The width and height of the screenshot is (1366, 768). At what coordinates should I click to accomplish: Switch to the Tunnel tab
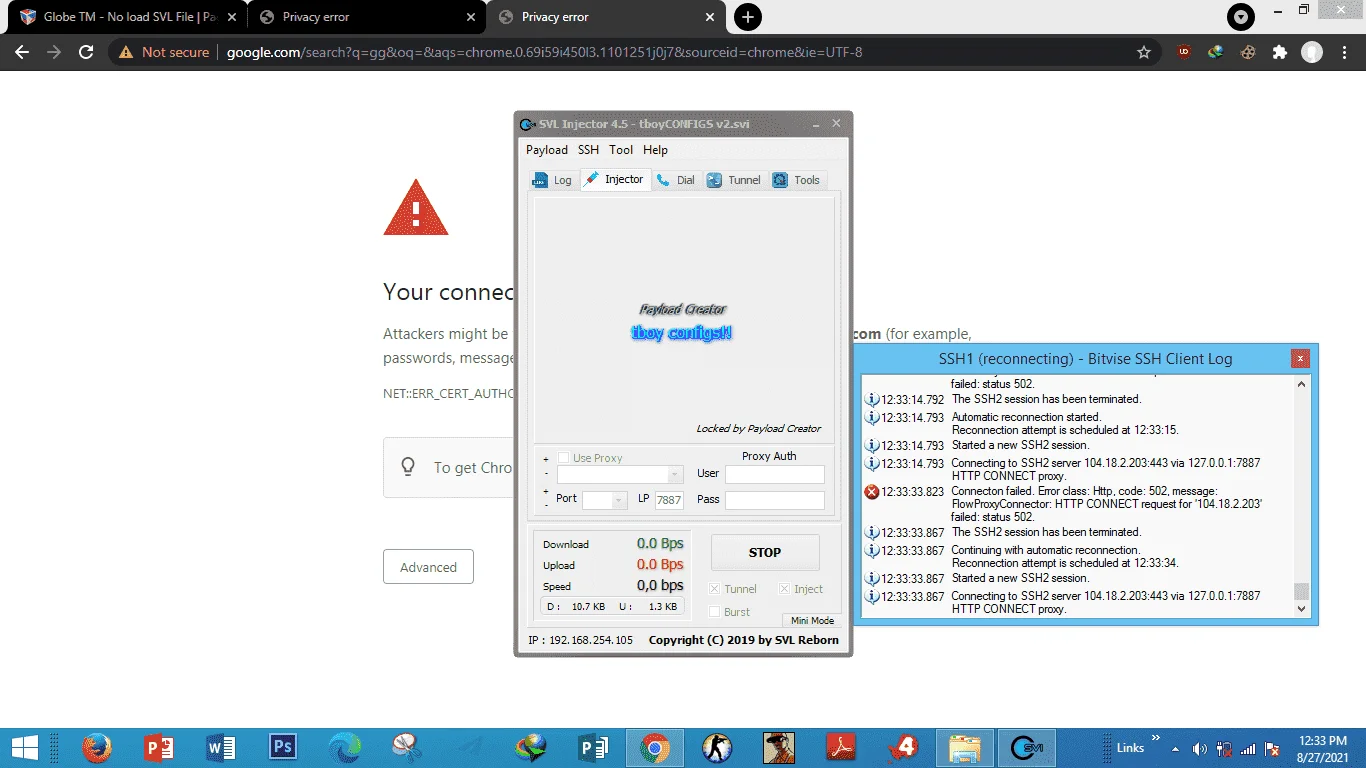pos(734,180)
